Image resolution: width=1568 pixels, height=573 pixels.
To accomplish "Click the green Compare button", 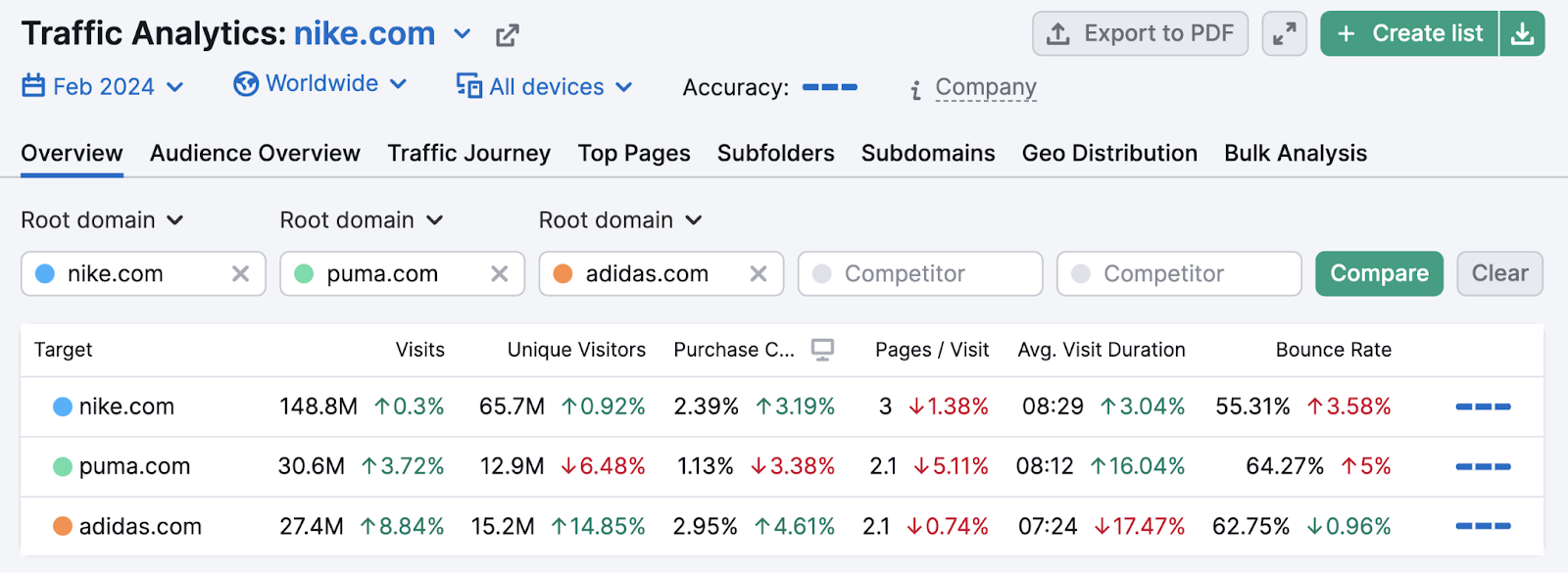I will tap(1379, 274).
